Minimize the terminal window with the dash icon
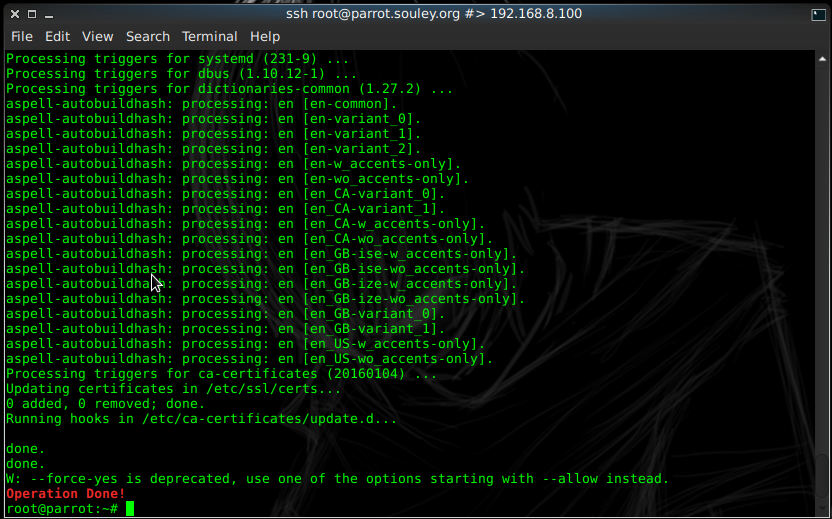Viewport: 832px width, 519px height. [49, 16]
